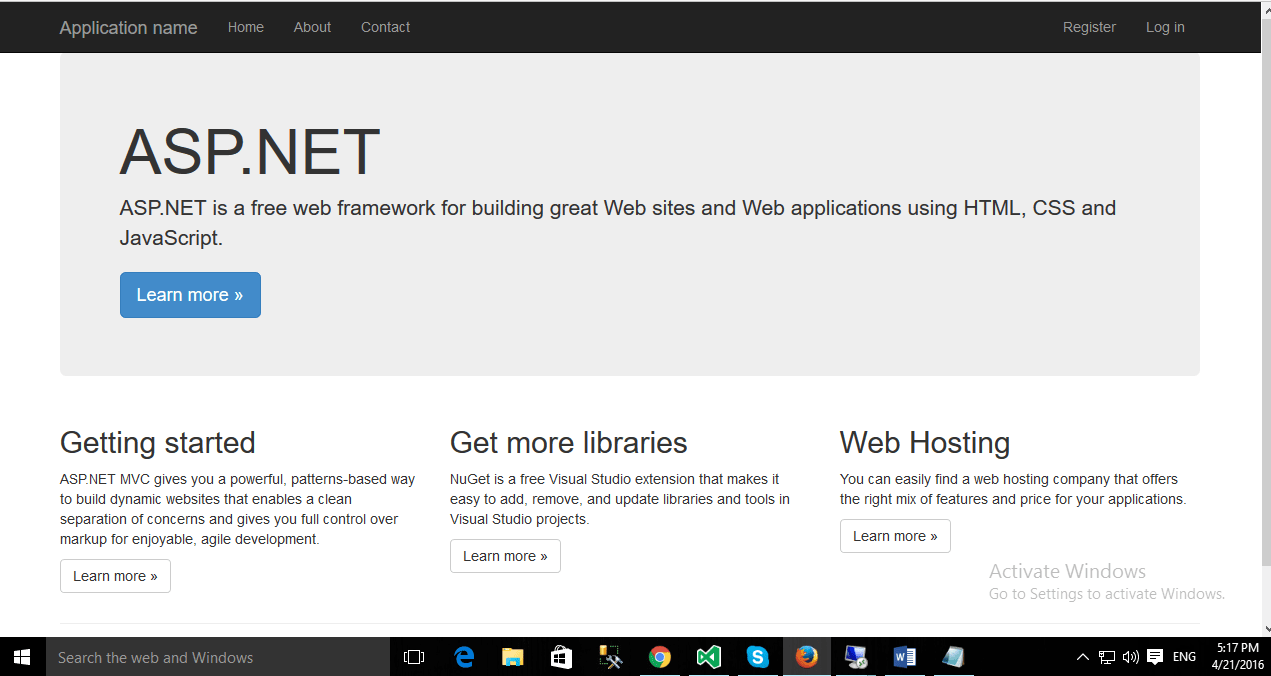The image size is (1271, 676).
Task: Open the network status tray icon
Action: point(1107,657)
